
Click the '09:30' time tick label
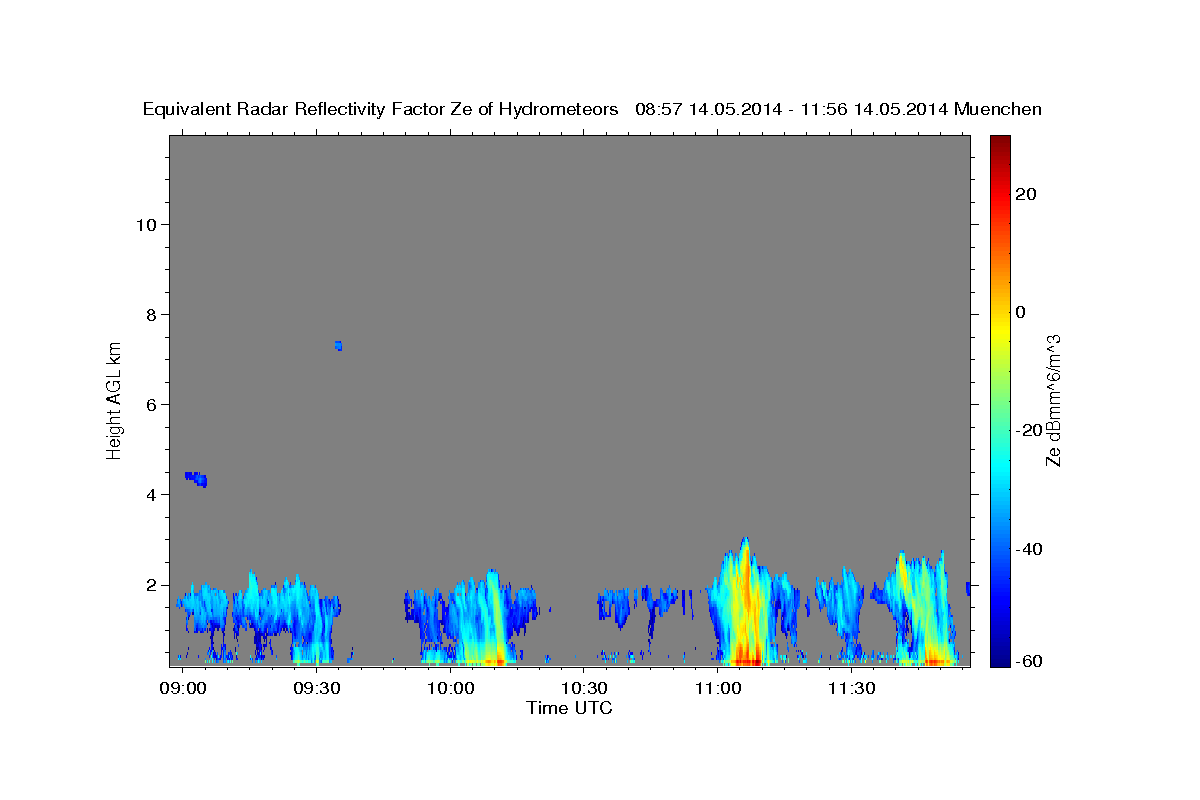317,689
